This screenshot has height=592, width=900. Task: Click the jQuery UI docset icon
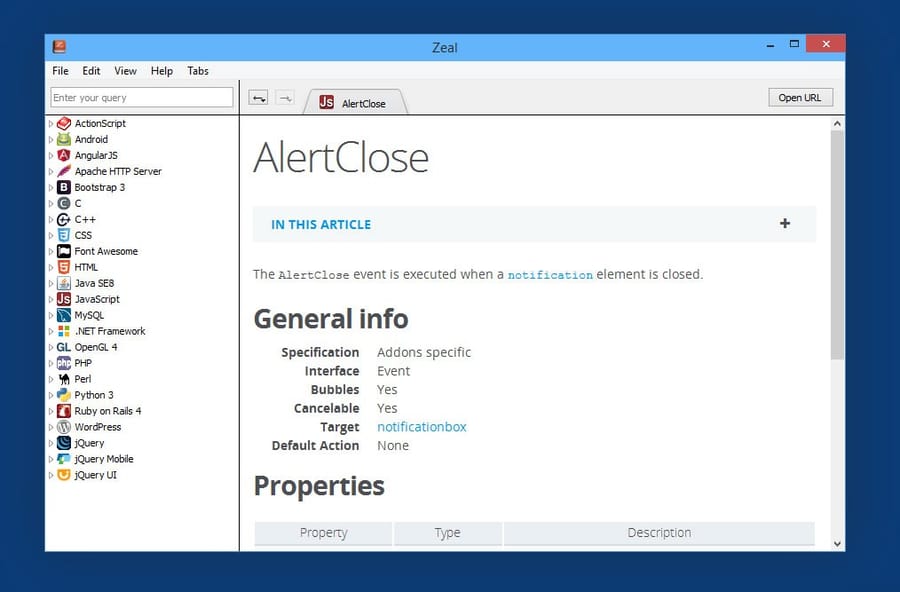[x=64, y=475]
